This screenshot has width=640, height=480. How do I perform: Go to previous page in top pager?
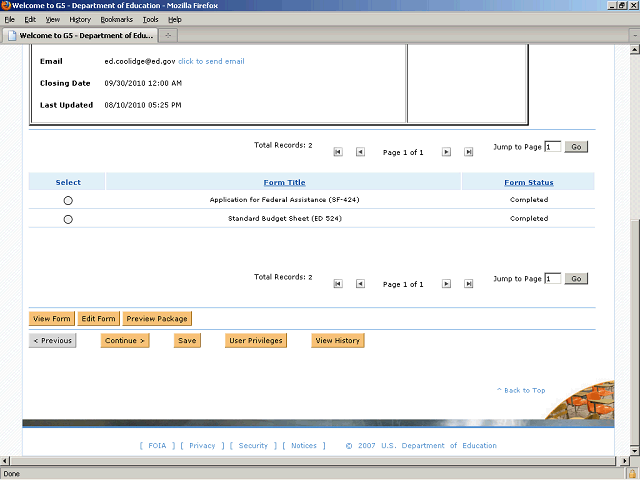coord(360,152)
